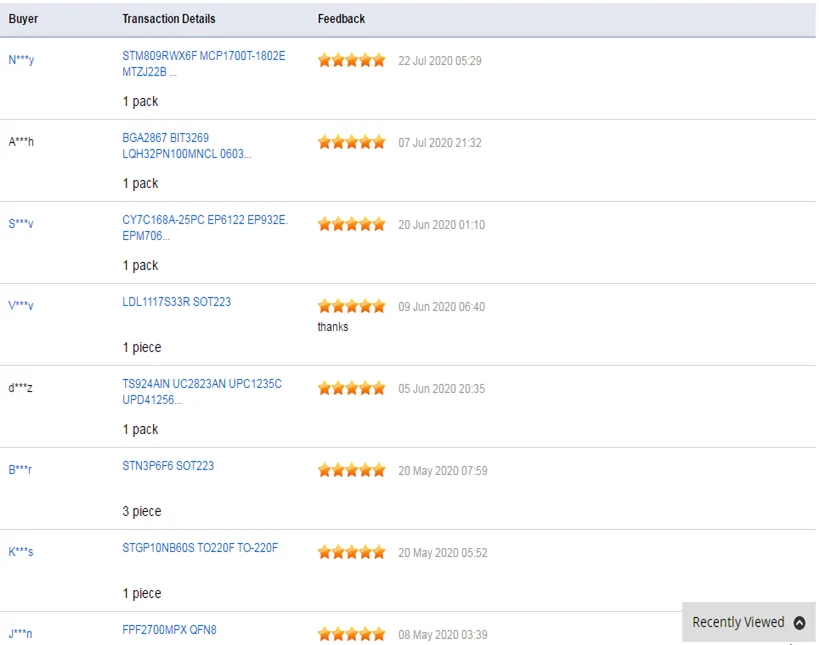
Task: Click star rating for 20 May 2020 07:59 review
Action: pos(352,471)
